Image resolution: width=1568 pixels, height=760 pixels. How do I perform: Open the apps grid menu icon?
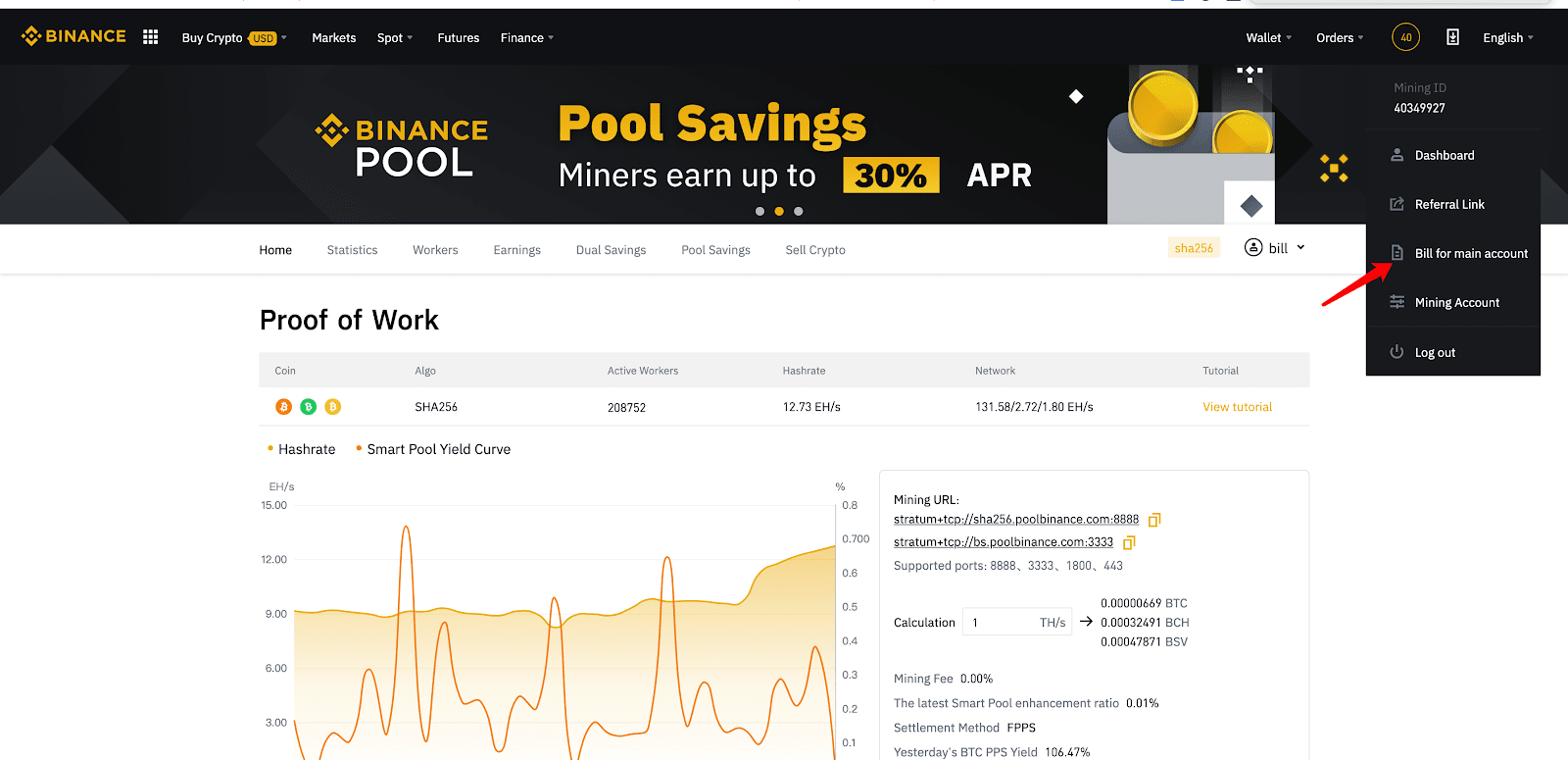(150, 37)
